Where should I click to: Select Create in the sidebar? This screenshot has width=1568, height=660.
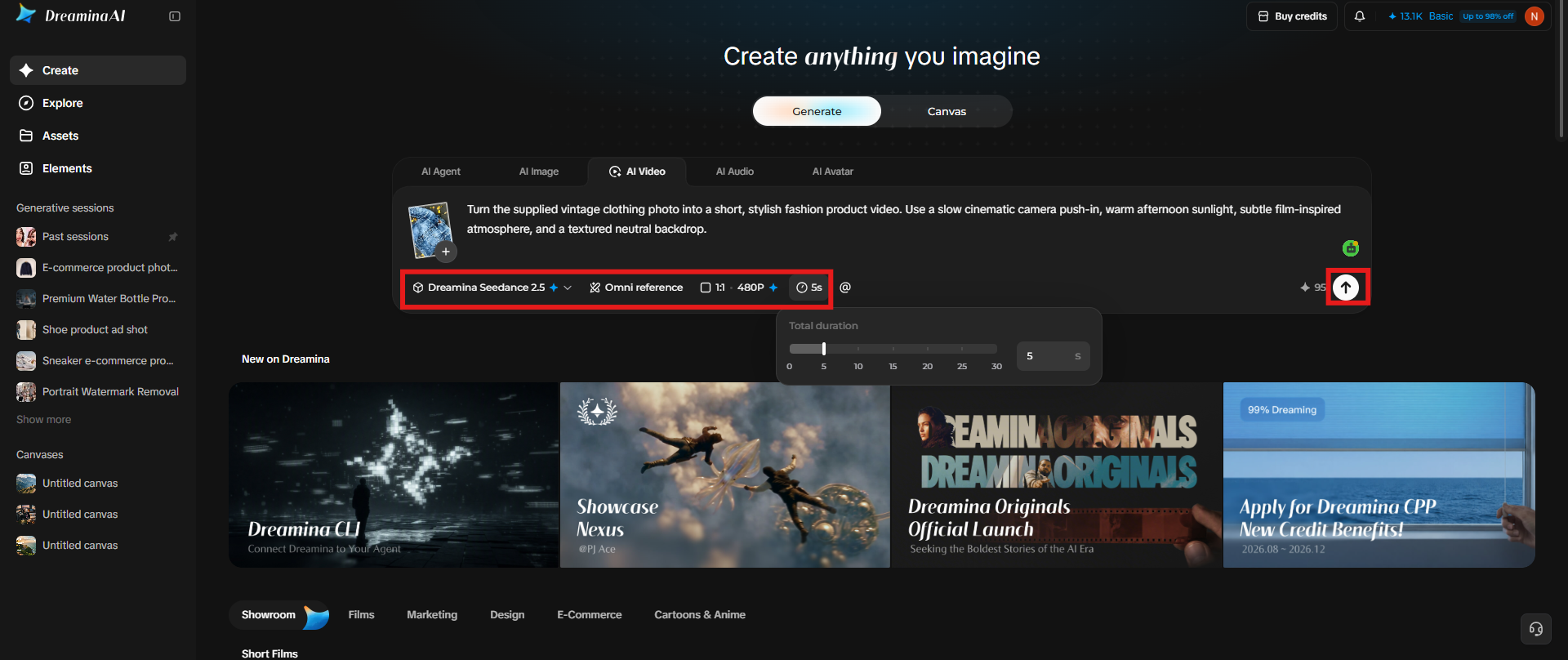98,70
